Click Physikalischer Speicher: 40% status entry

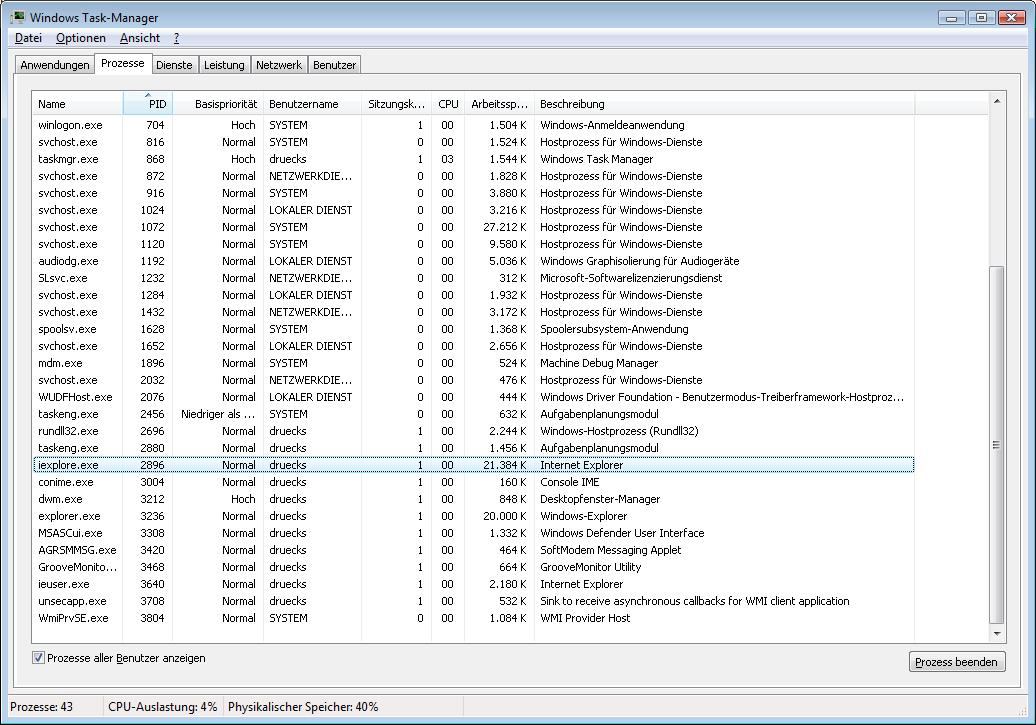click(303, 706)
